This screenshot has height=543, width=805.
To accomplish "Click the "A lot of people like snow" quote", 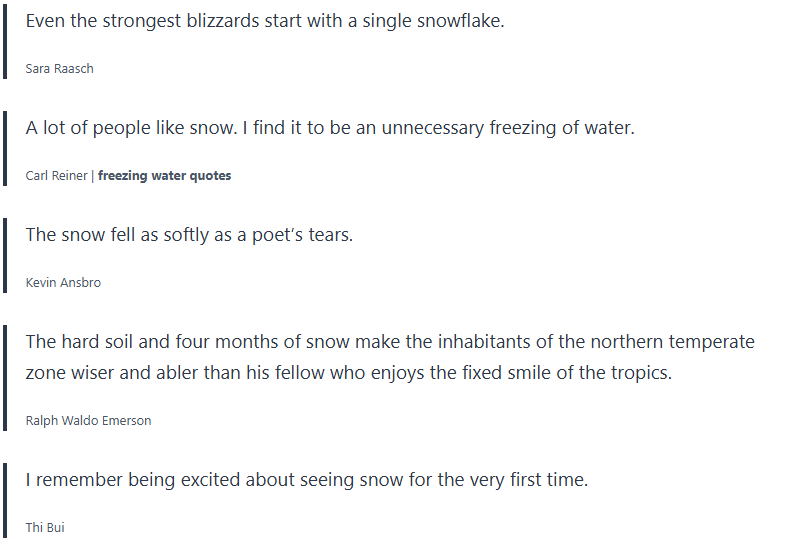I will 330,127.
